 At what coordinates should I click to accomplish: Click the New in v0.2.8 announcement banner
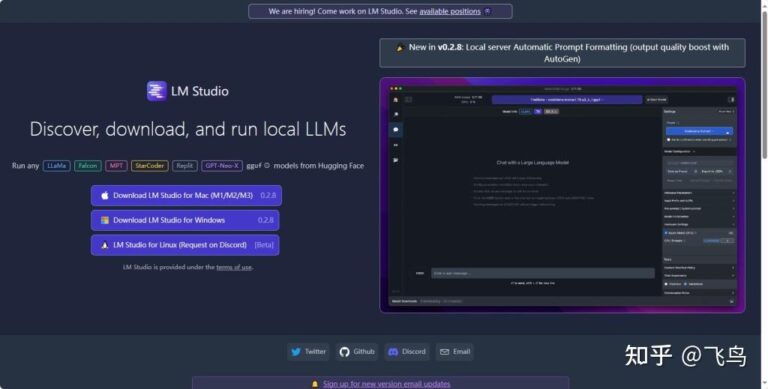562,53
